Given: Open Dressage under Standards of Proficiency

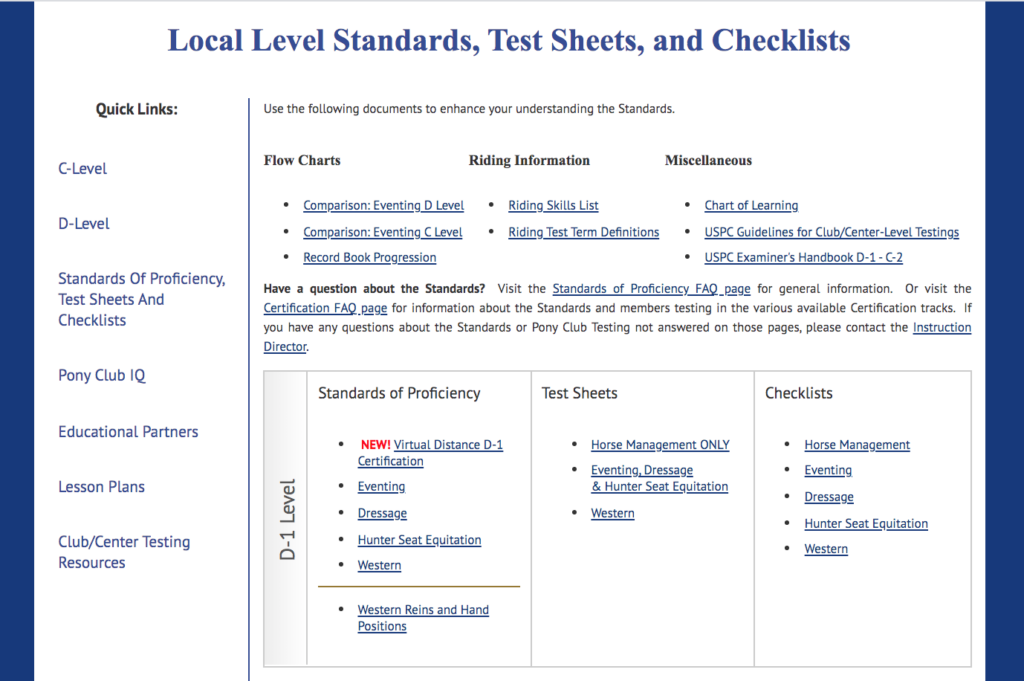Looking at the screenshot, I should point(382,513).
